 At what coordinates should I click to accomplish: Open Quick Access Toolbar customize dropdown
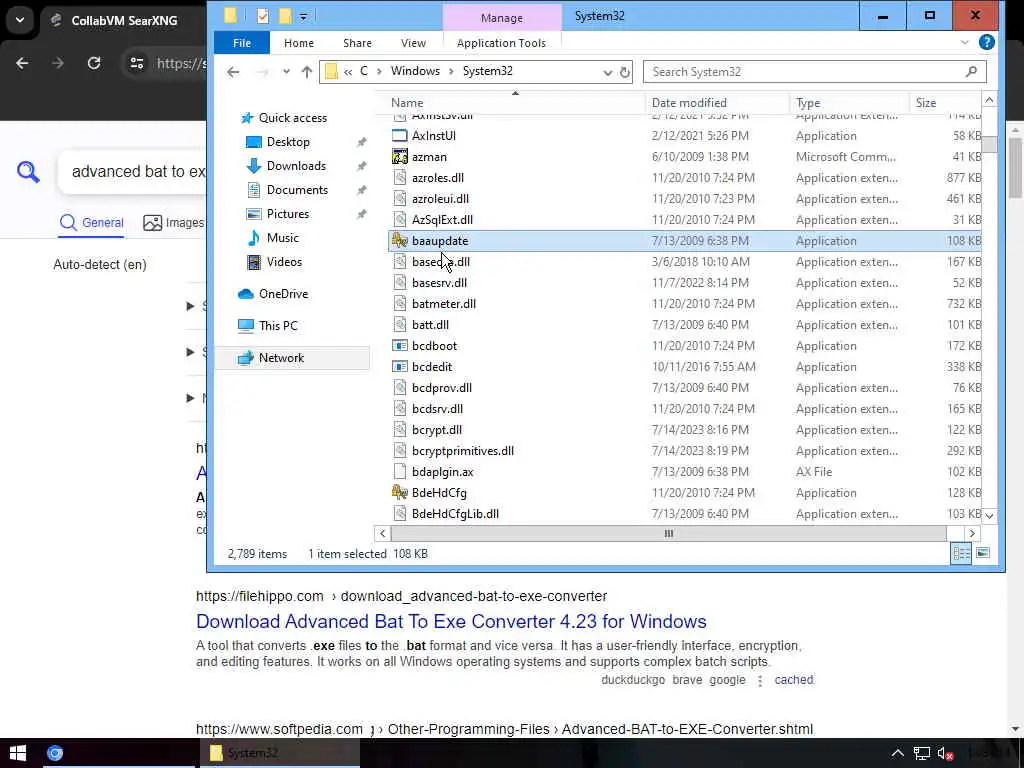[303, 17]
